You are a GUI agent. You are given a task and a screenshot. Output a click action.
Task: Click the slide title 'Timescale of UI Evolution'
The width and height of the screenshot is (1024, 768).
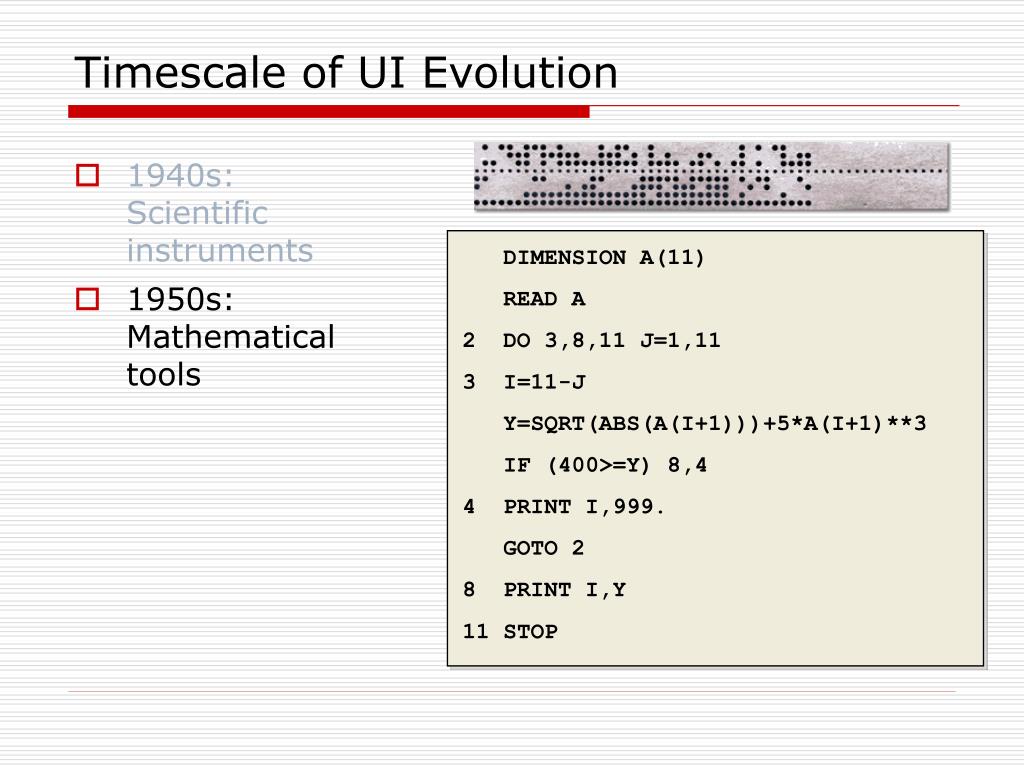pyautogui.click(x=346, y=72)
